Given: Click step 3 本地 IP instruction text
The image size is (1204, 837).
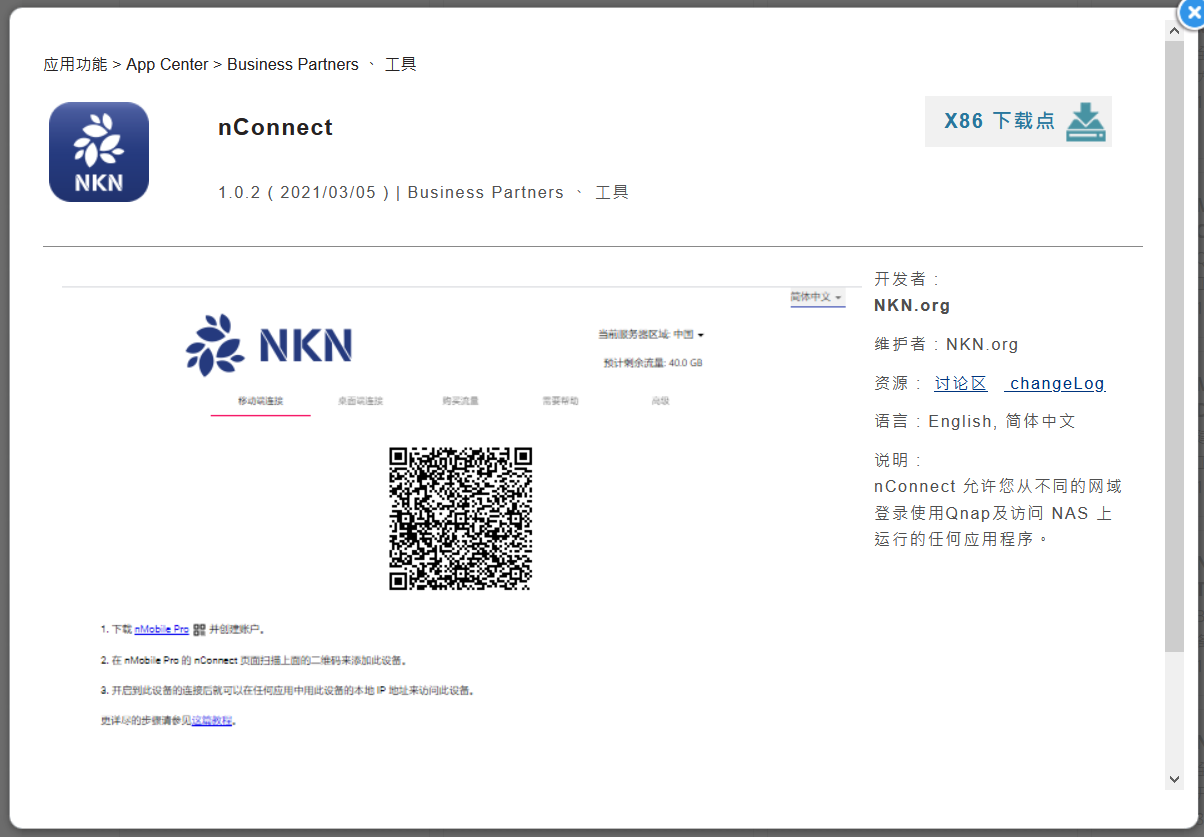Looking at the screenshot, I should pos(287,690).
